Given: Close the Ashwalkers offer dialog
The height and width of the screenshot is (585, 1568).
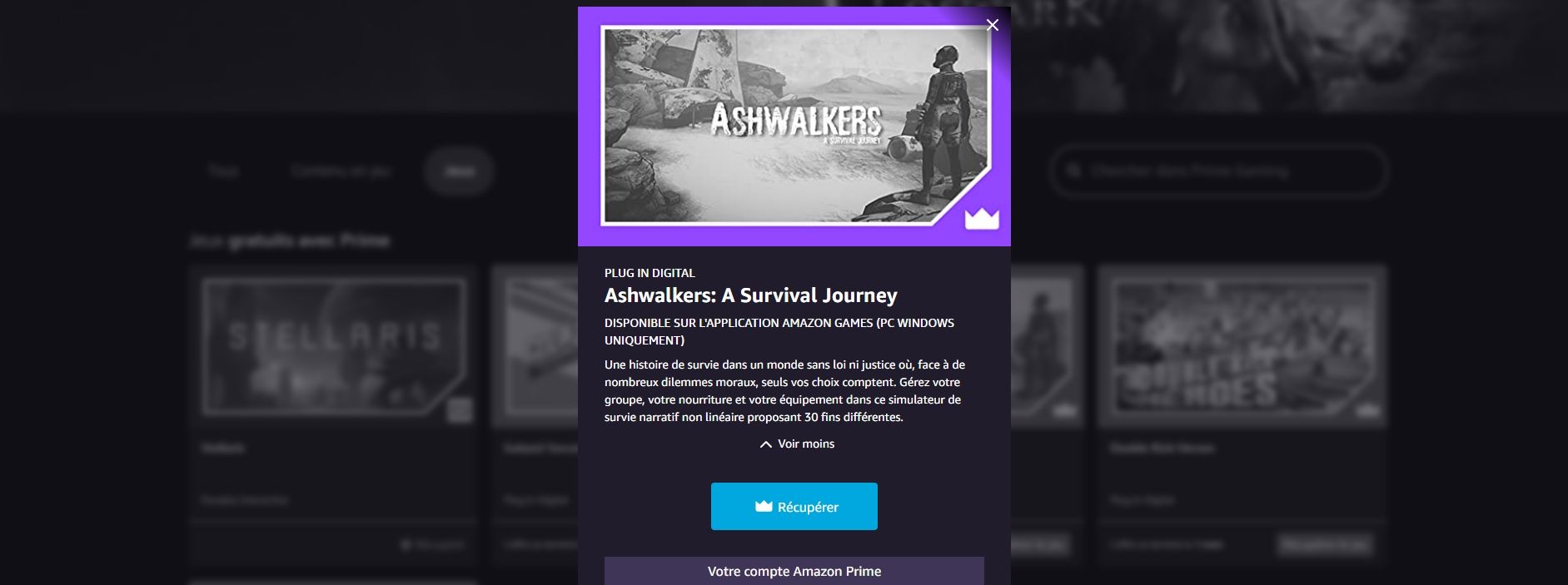Looking at the screenshot, I should [x=992, y=25].
